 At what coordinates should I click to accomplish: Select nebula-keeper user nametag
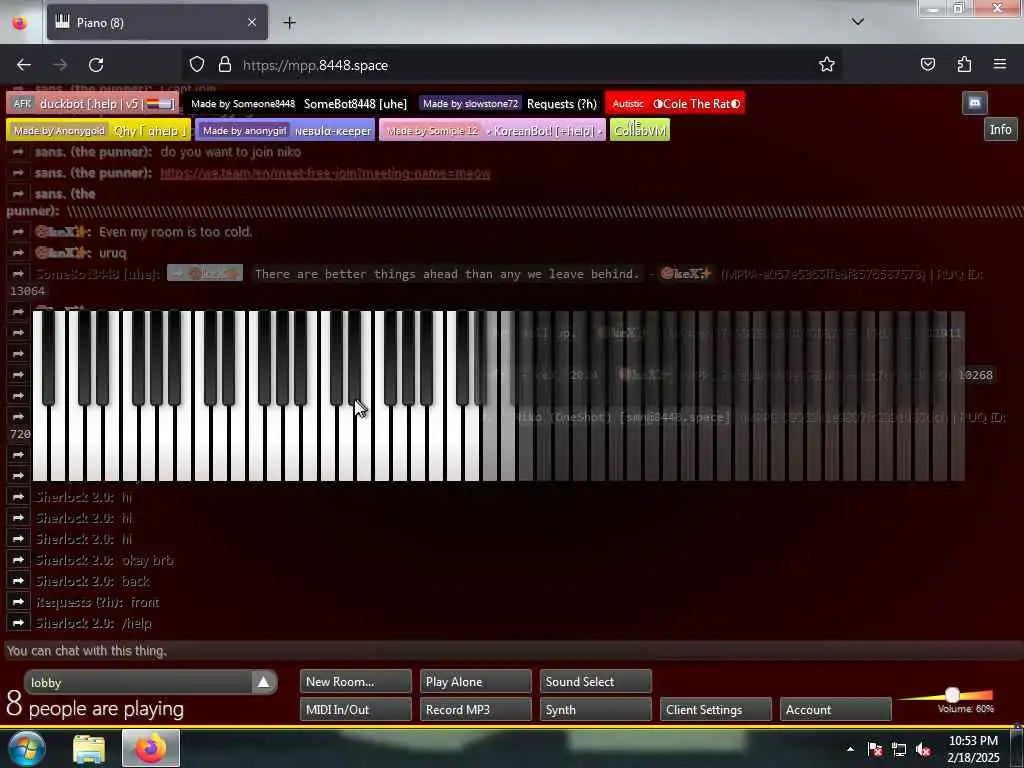[285, 130]
